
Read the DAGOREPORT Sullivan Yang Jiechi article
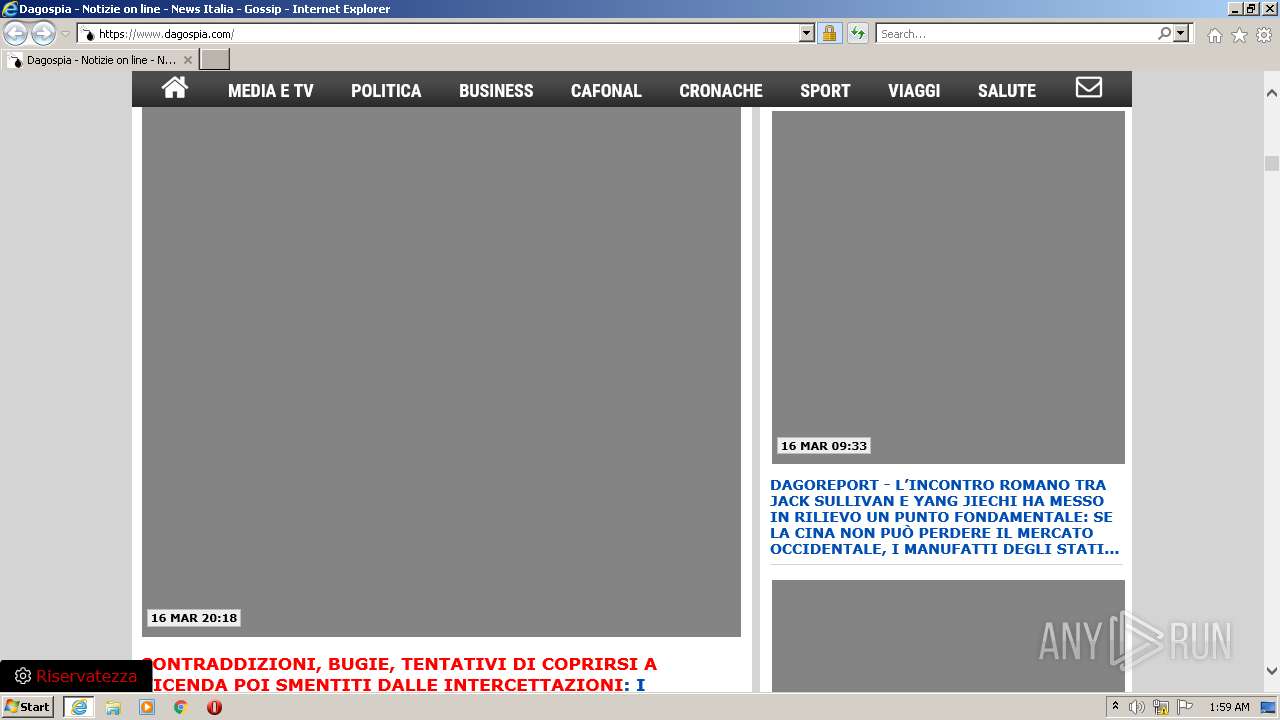tap(944, 517)
